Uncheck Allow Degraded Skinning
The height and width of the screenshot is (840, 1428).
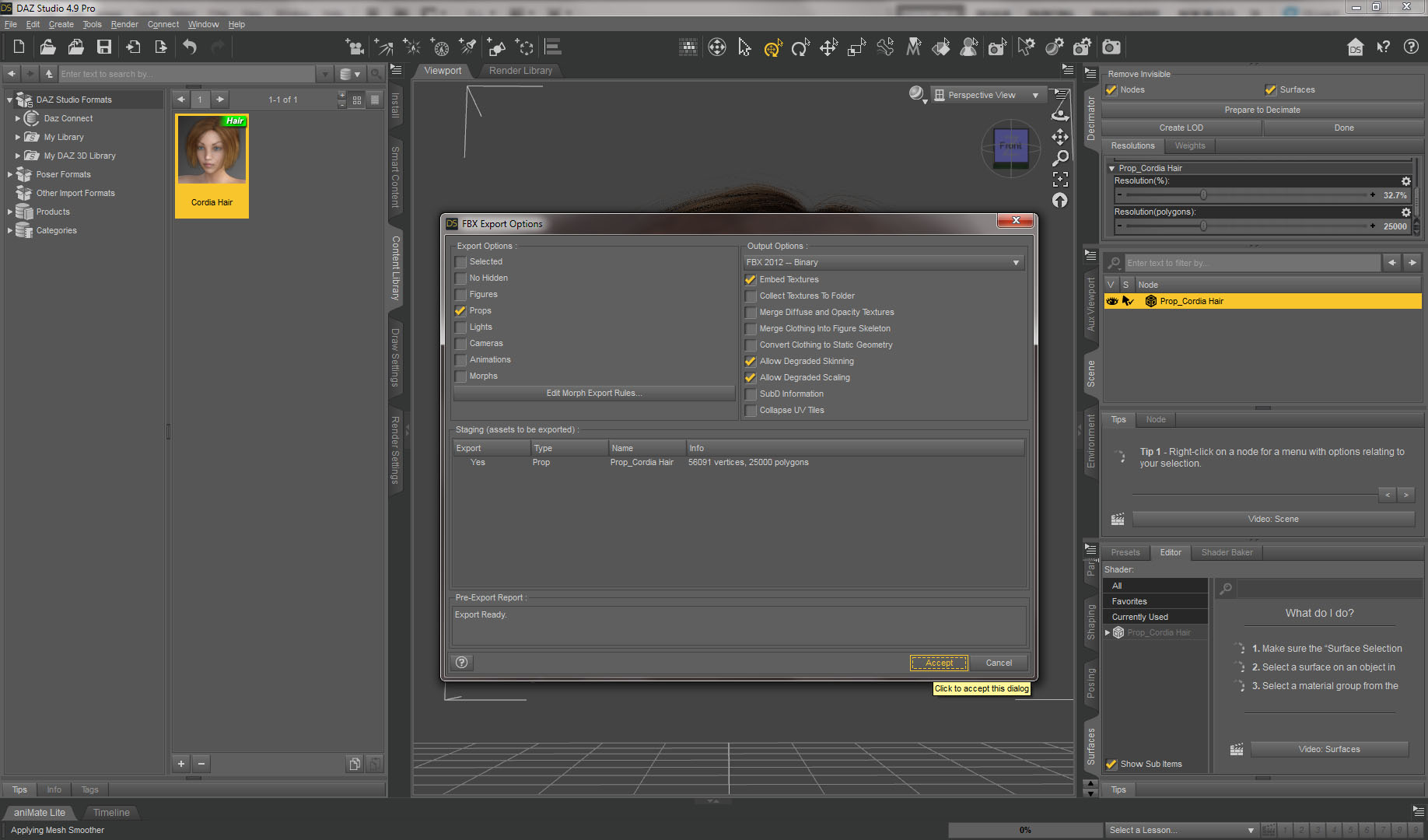coord(751,362)
